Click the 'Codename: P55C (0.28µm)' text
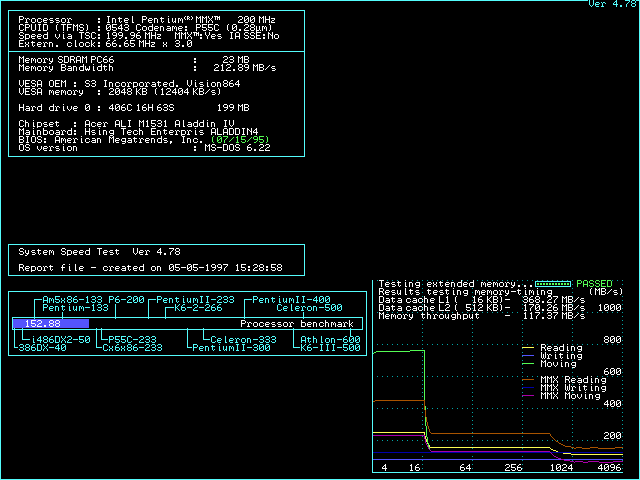The height and width of the screenshot is (480, 640). point(204,28)
